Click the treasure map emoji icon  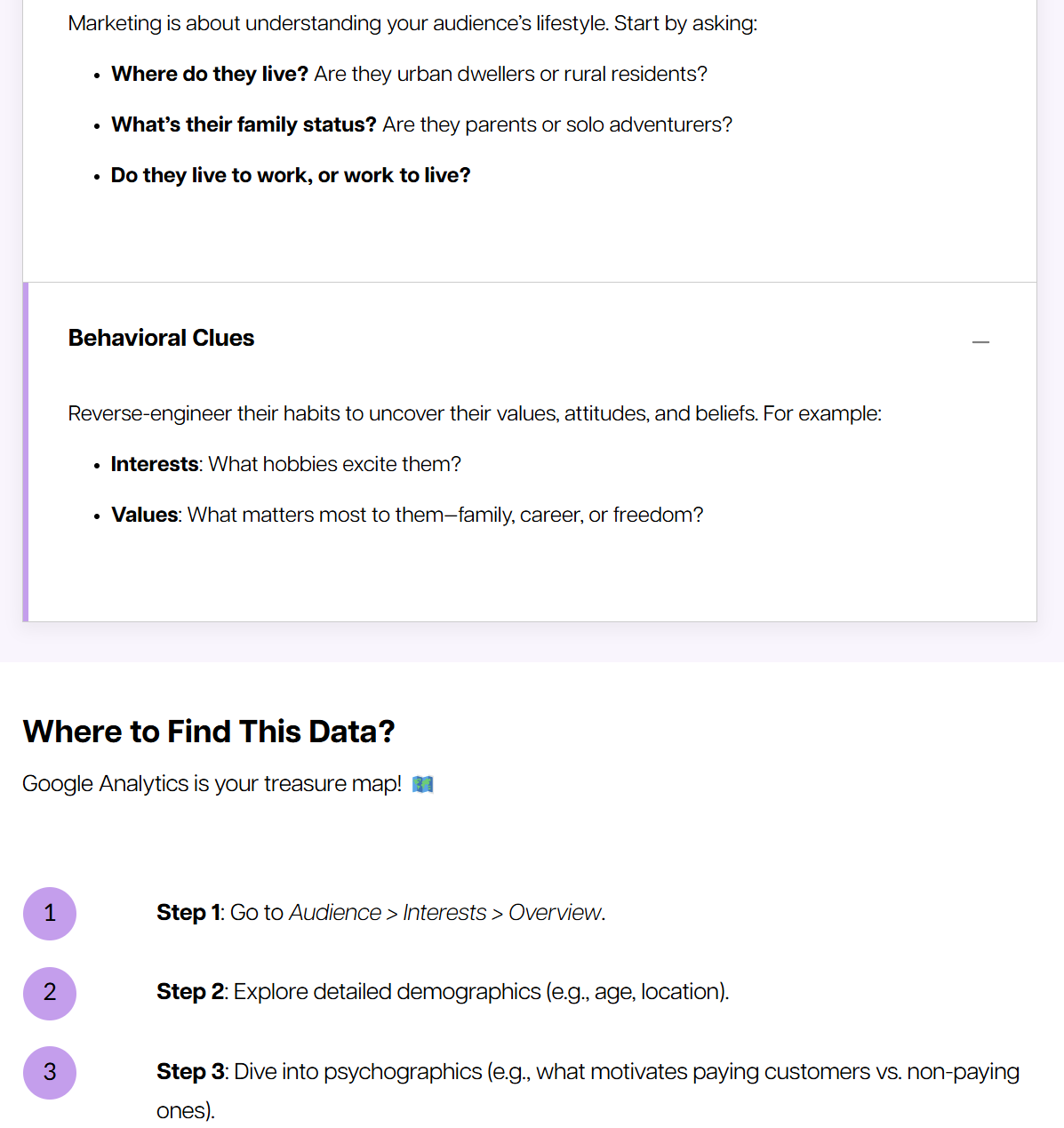pyautogui.click(x=423, y=784)
